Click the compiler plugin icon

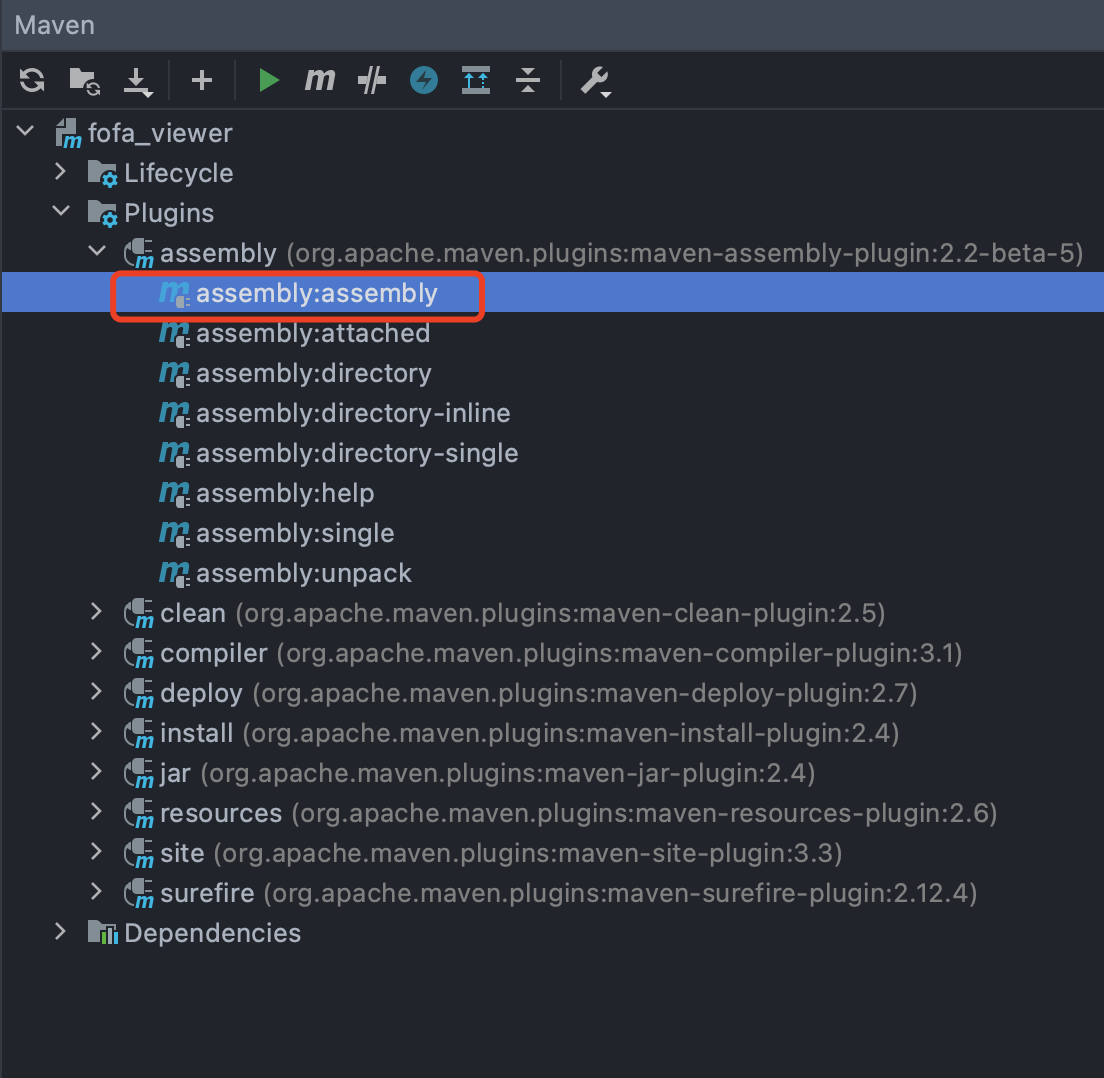(139, 653)
